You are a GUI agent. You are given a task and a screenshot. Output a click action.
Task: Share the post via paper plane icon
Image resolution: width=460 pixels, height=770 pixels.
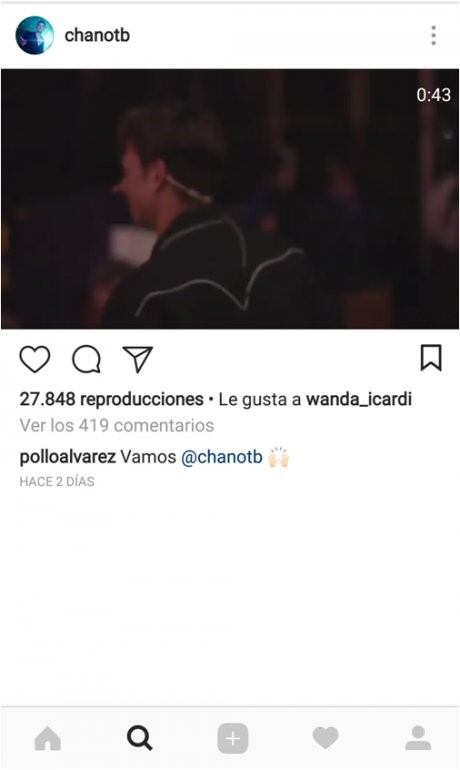coord(137,359)
